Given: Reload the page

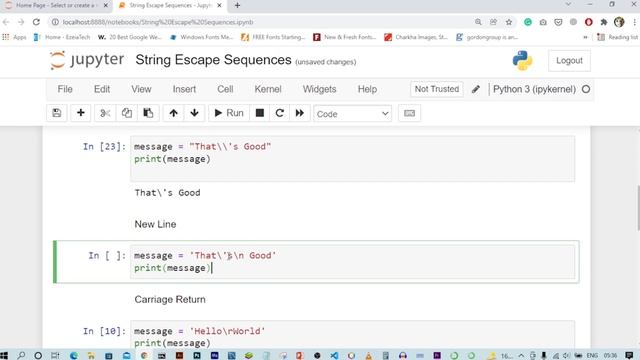Looking at the screenshot, I should (36, 22).
